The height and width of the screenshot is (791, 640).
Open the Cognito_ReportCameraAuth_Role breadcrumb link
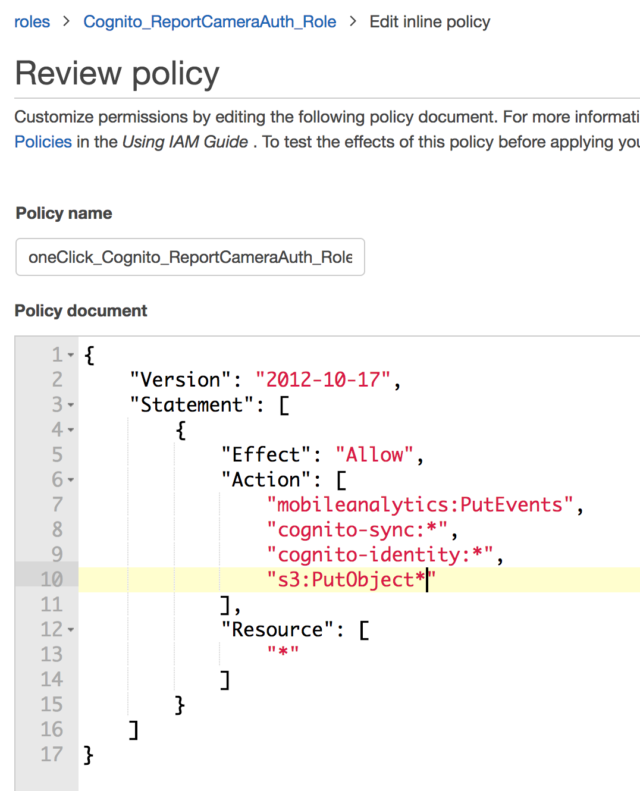point(209,22)
